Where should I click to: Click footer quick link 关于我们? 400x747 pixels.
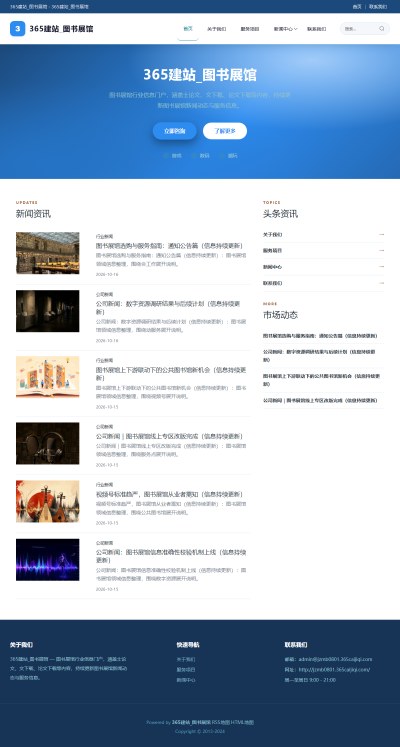186,659
